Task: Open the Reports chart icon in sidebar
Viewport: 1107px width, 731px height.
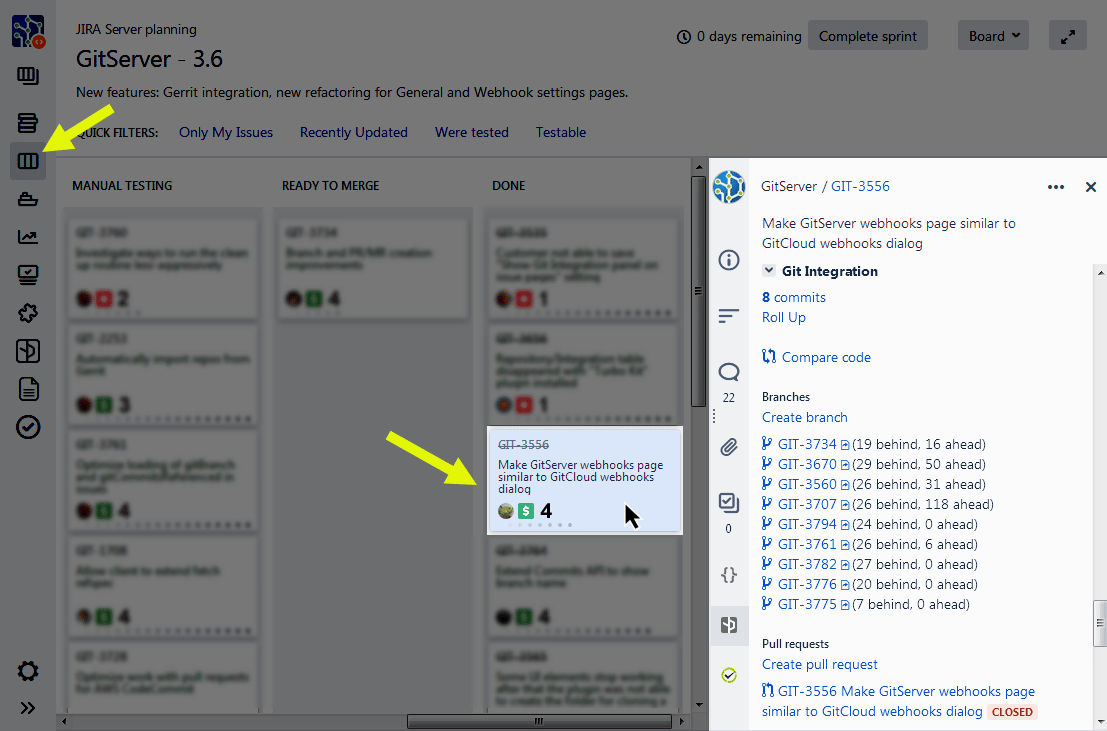Action: [28, 237]
